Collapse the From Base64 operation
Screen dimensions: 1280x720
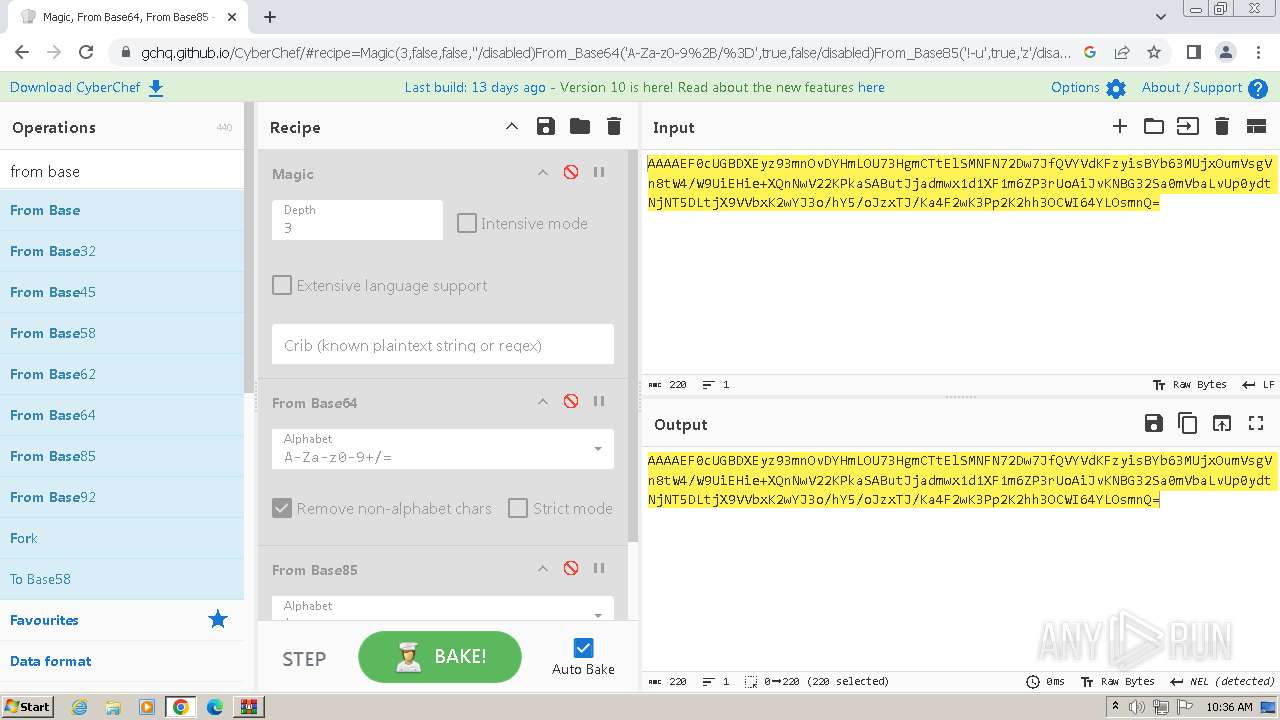tap(543, 402)
